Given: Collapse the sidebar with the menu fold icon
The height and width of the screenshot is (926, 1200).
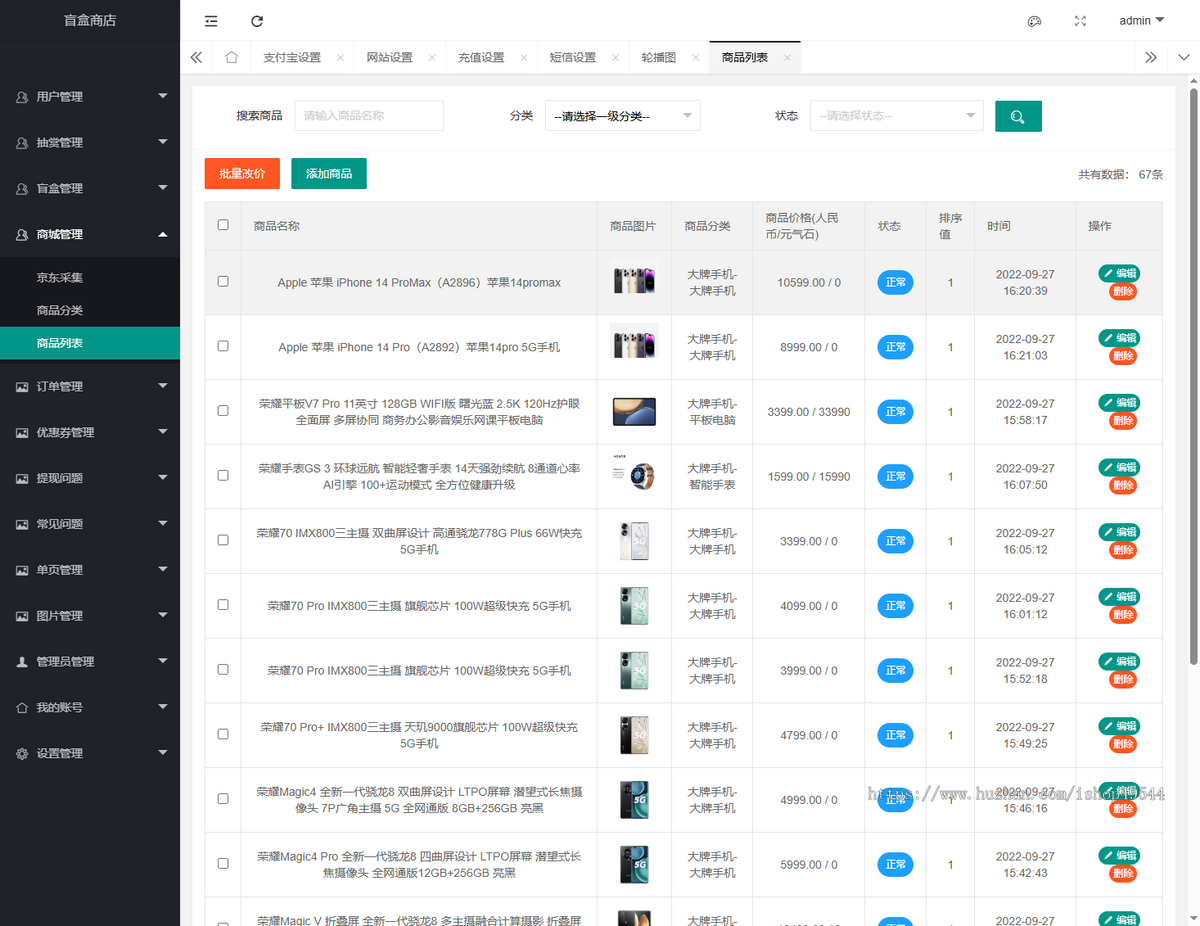Looking at the screenshot, I should point(211,21).
